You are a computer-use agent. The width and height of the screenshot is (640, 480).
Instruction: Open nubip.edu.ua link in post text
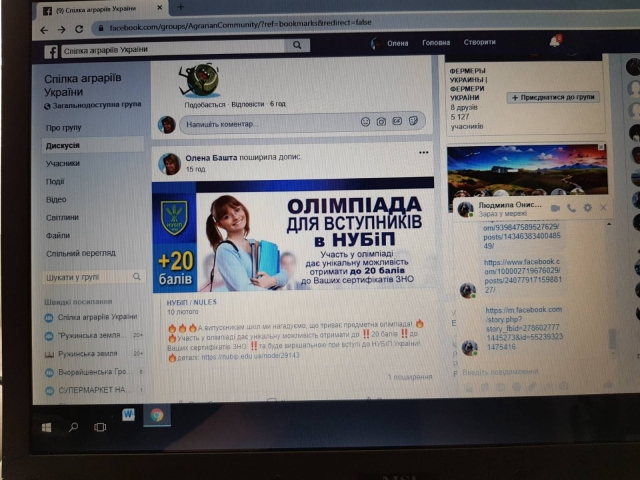(250, 356)
